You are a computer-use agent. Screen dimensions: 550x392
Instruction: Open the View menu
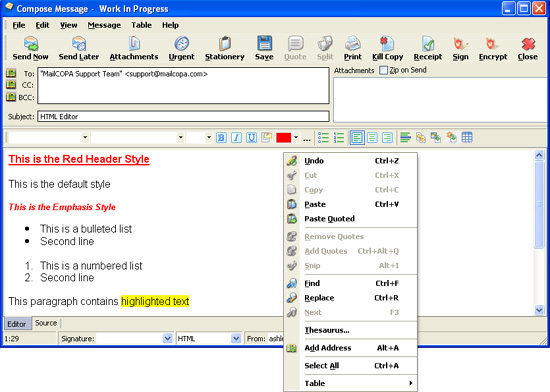click(68, 25)
